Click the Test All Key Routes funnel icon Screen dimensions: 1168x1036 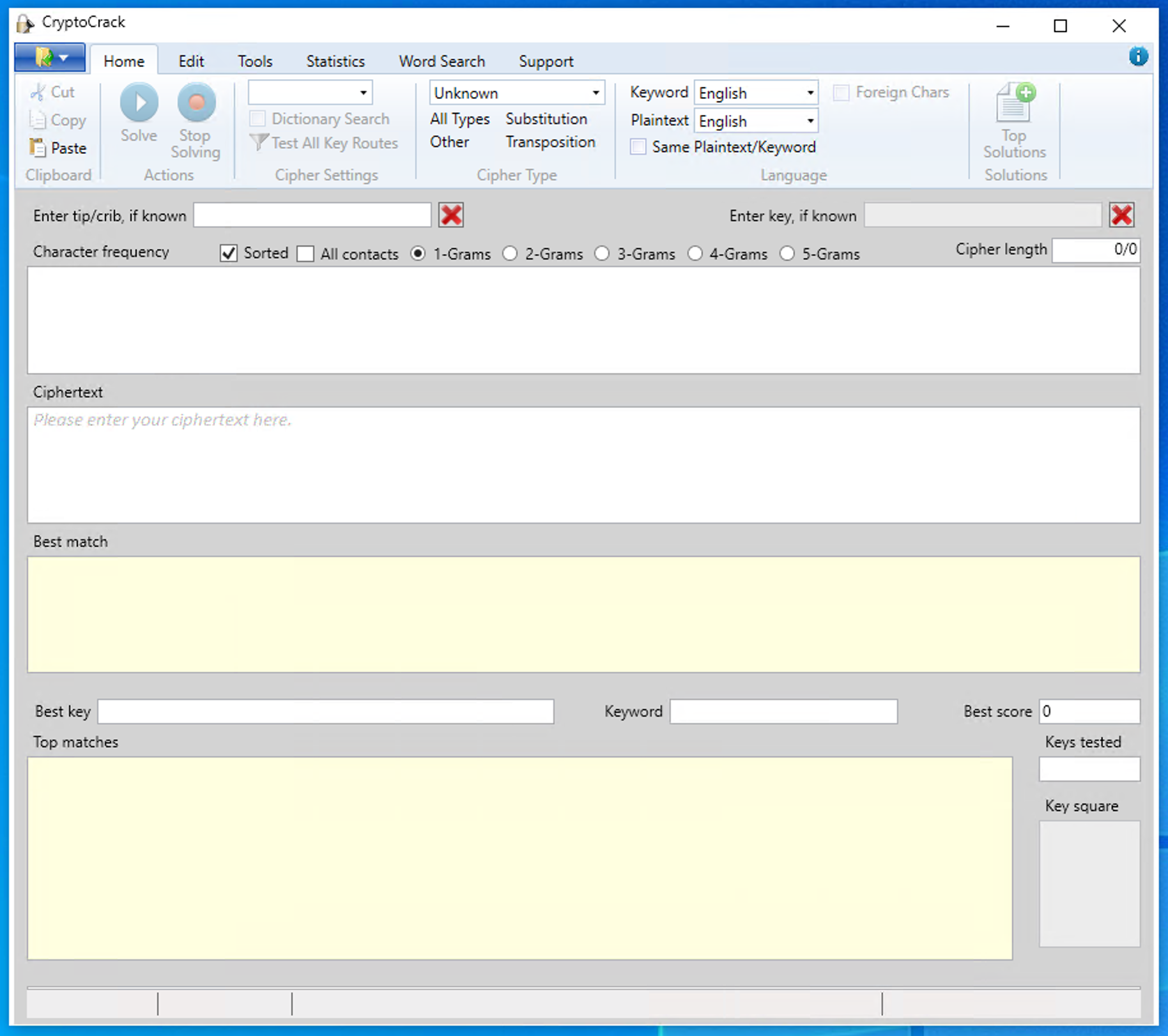pyautogui.click(x=259, y=142)
